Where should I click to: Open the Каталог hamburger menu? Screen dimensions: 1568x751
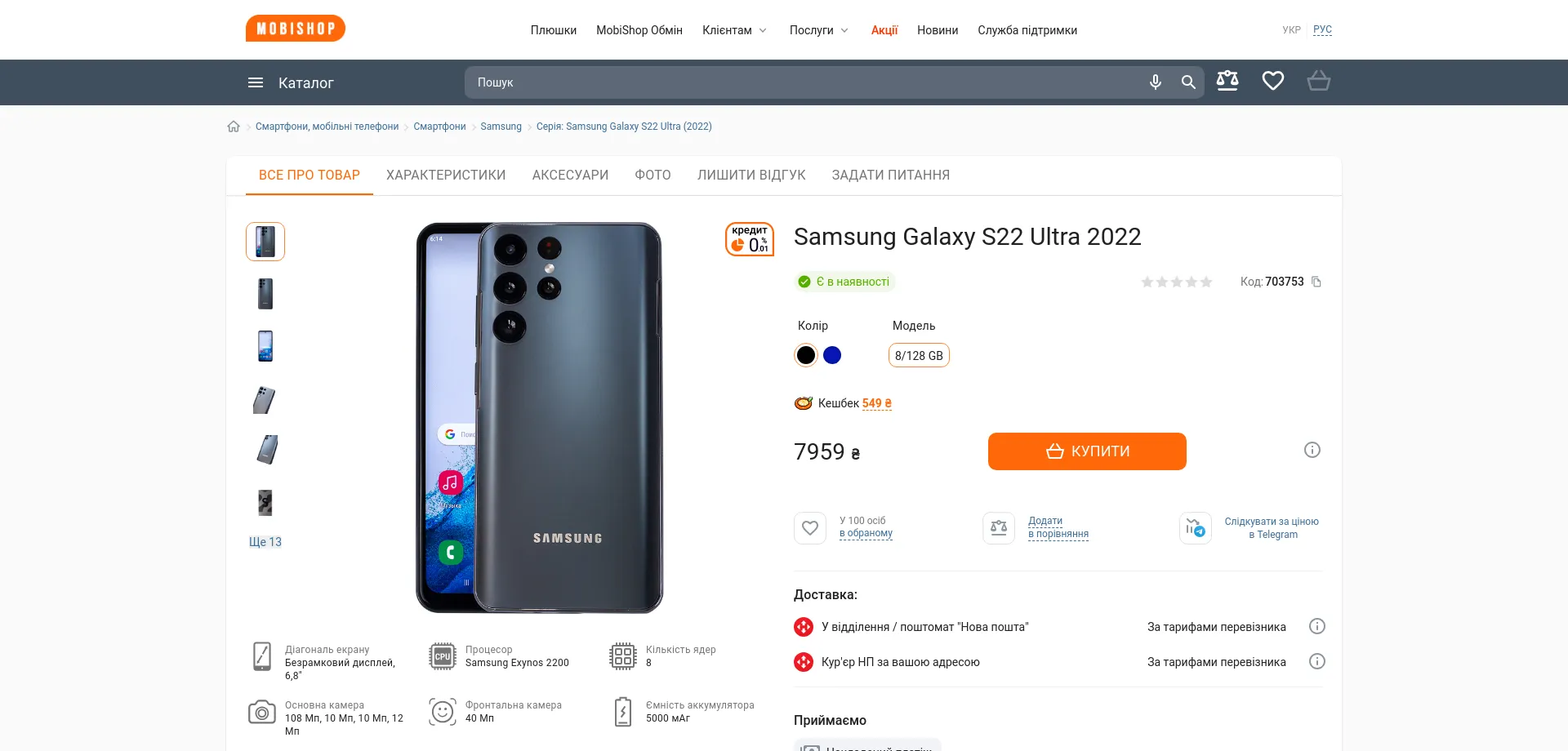pos(291,82)
